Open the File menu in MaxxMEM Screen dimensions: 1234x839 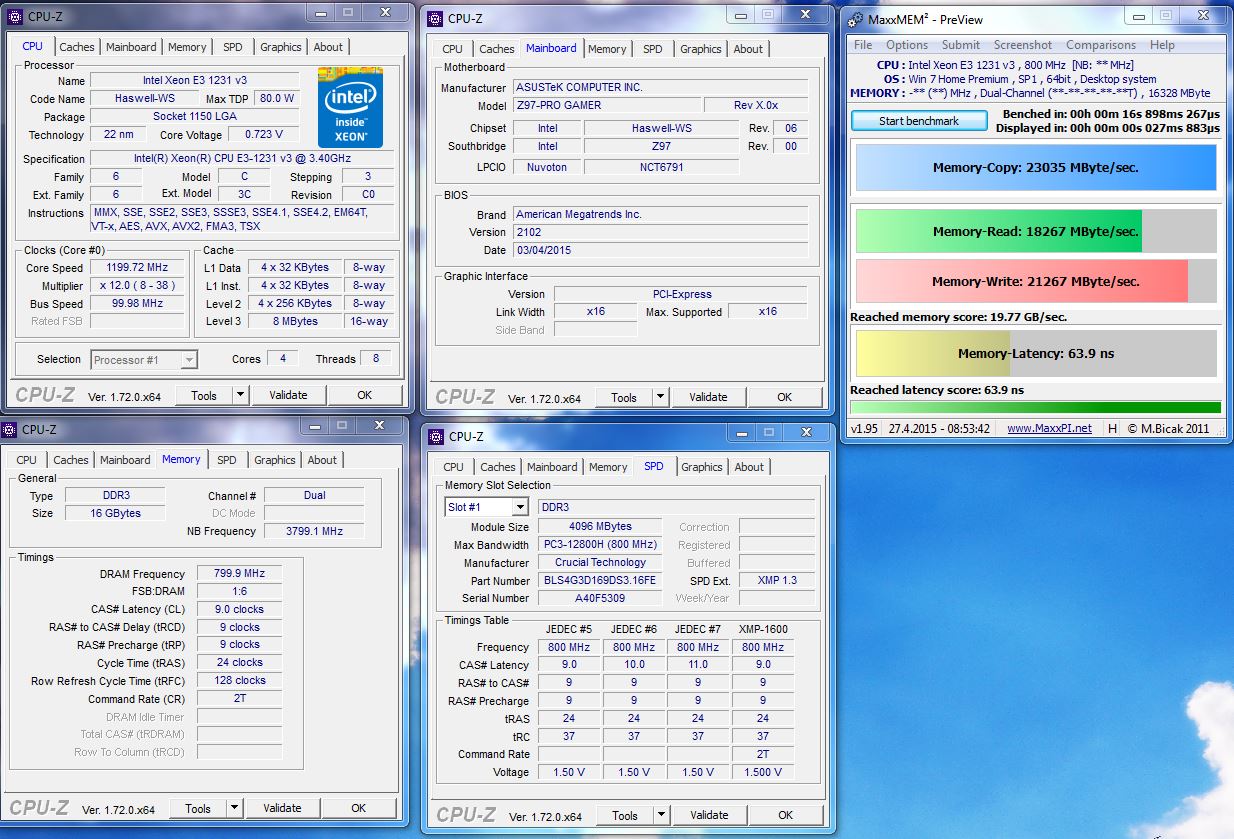(863, 45)
